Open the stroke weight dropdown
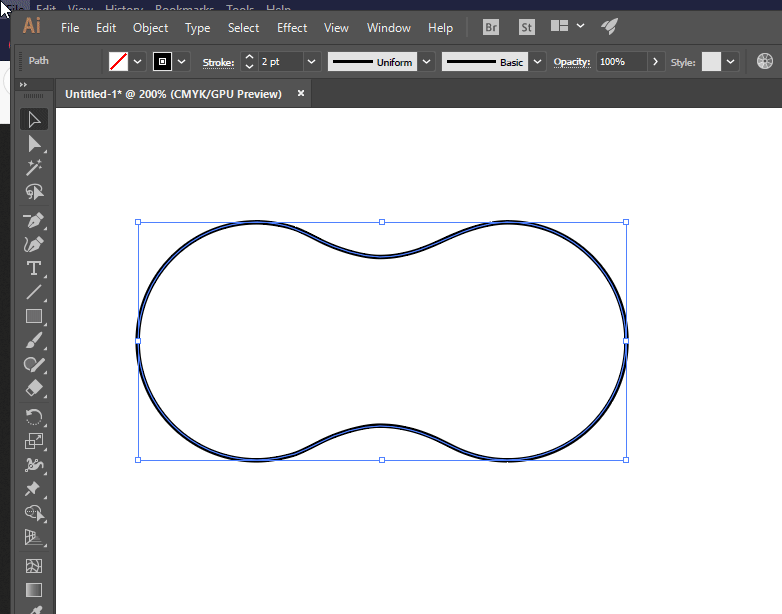 [x=312, y=62]
